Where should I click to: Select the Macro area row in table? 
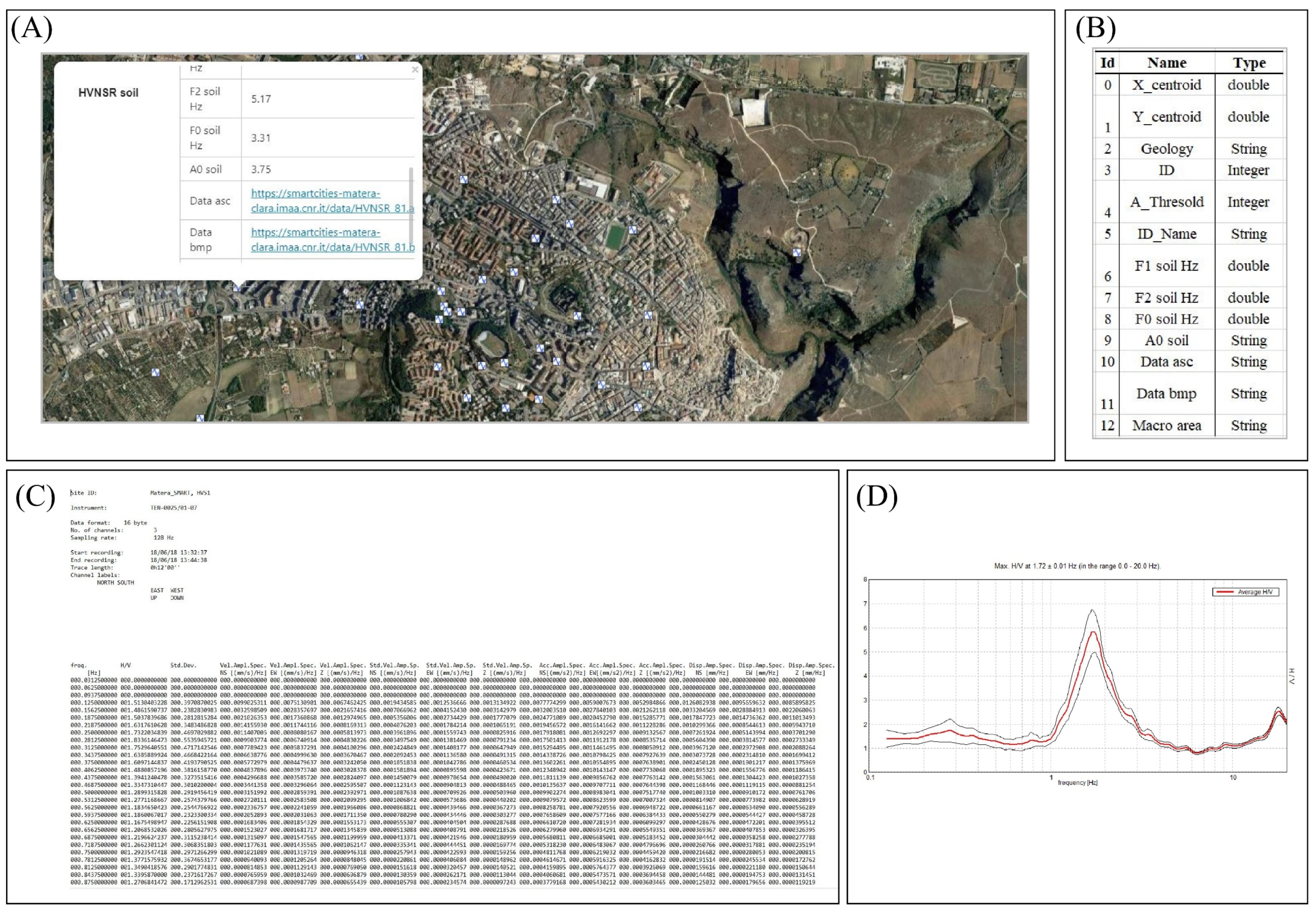click(1166, 425)
